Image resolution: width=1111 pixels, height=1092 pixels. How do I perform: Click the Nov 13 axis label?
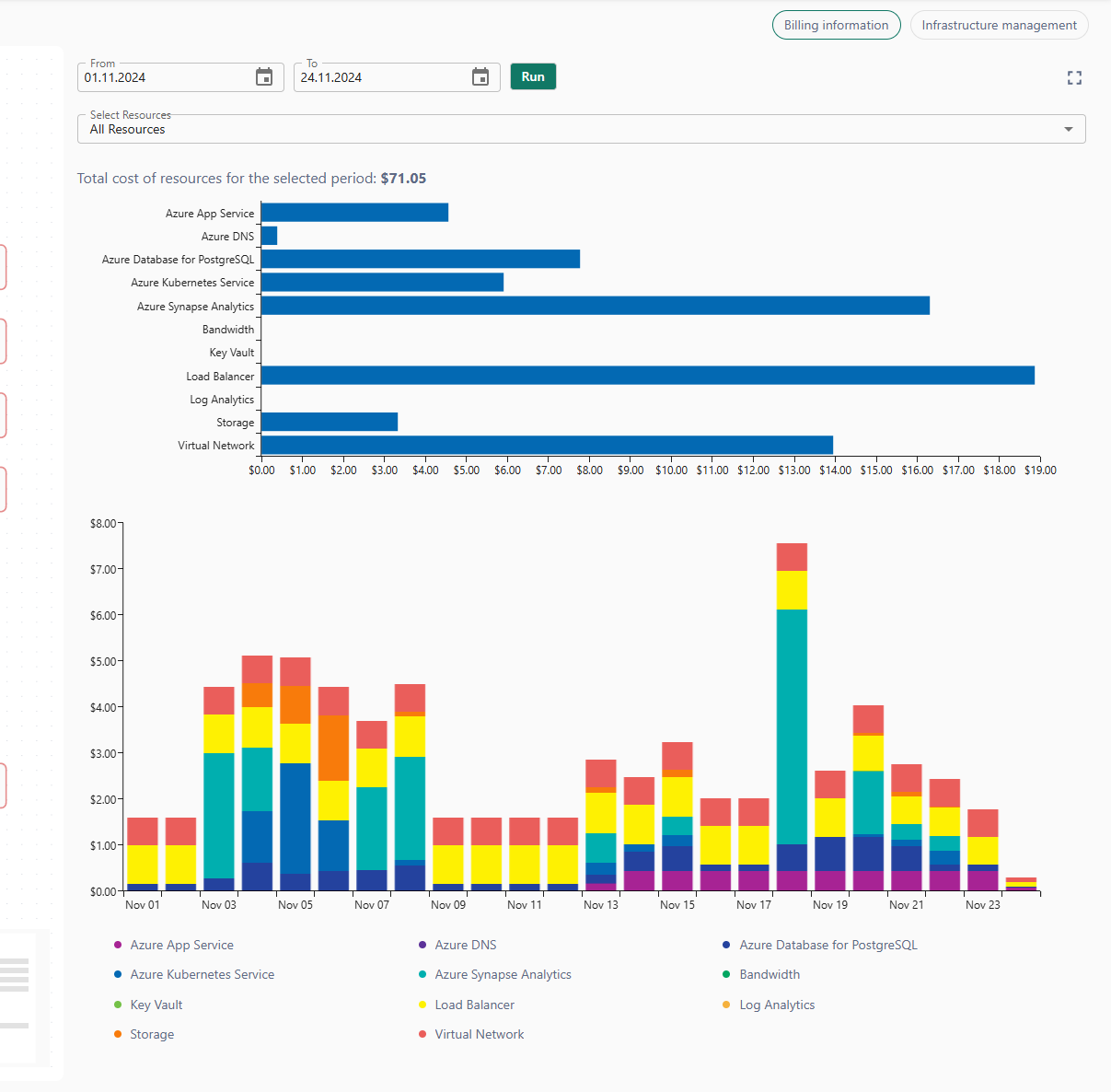[601, 905]
